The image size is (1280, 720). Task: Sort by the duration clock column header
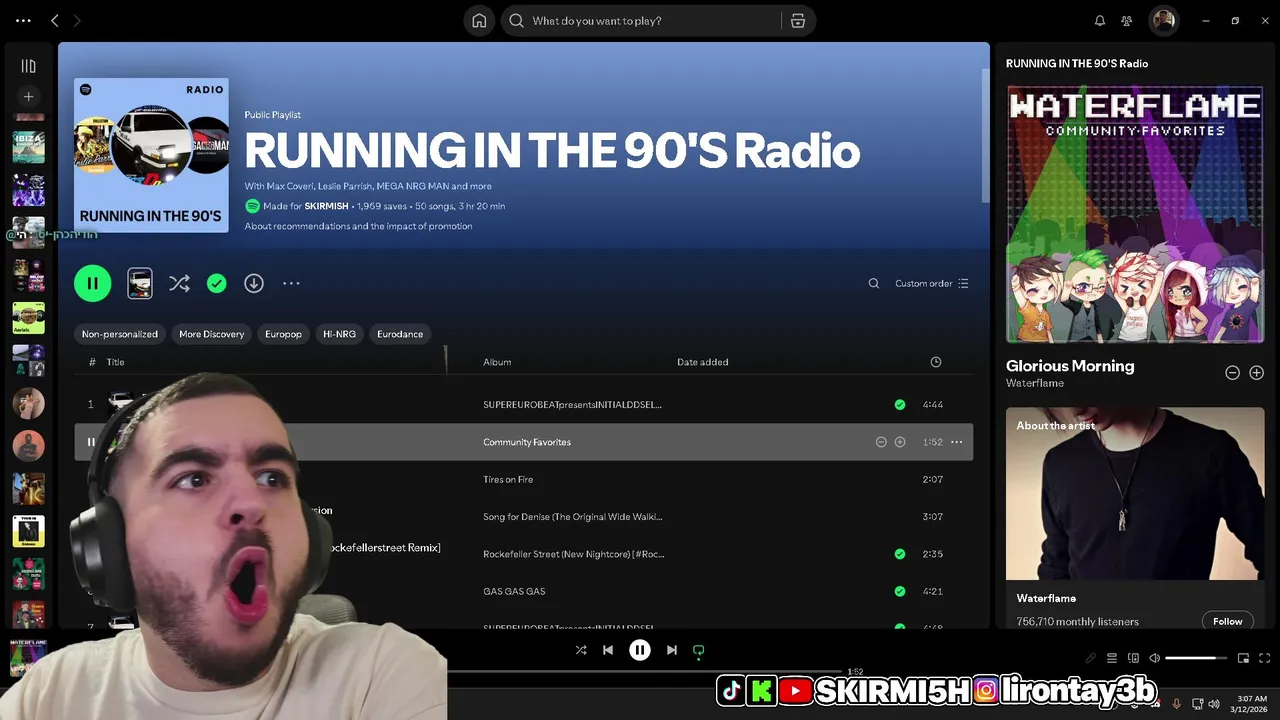point(936,362)
